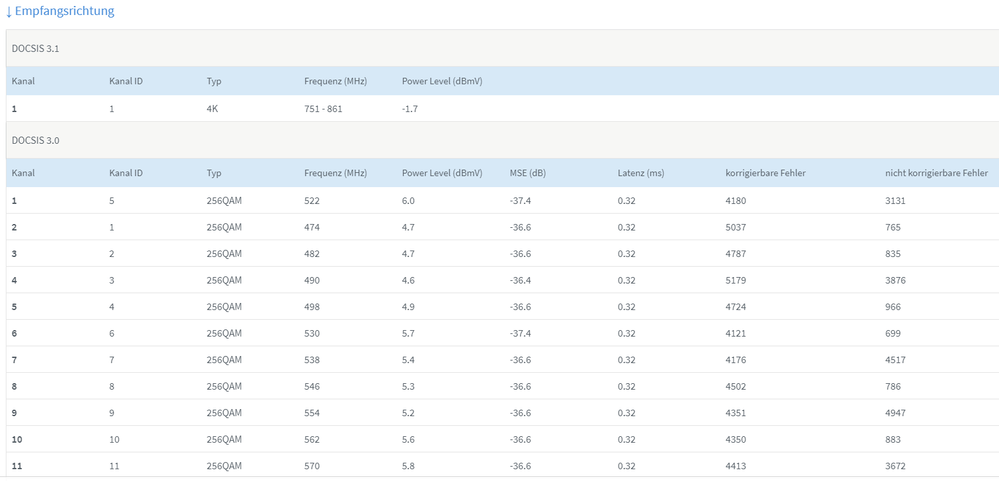Click the down arrow beside Empfangsrichtung

[9, 12]
